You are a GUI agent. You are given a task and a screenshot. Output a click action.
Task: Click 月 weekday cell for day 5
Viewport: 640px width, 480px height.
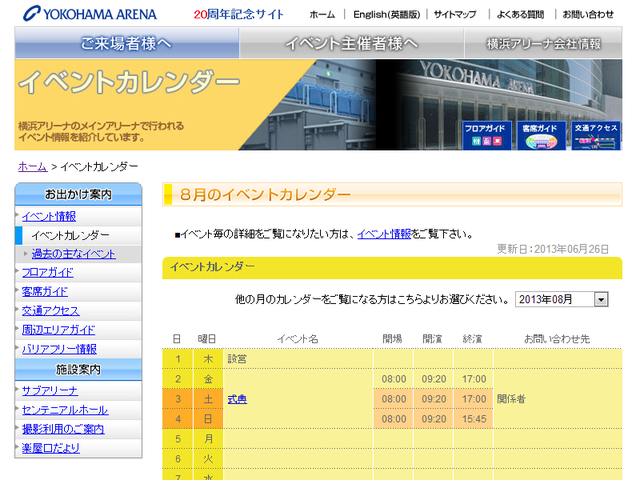pos(208,439)
